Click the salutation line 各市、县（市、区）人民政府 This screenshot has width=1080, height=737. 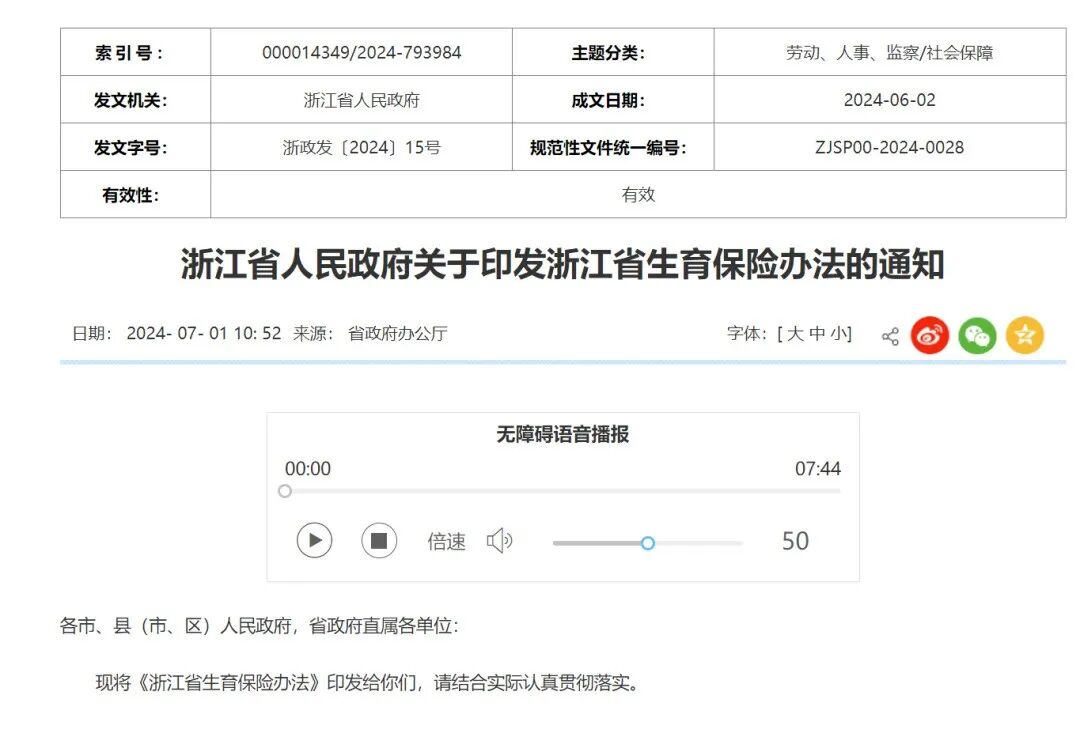tap(260, 625)
